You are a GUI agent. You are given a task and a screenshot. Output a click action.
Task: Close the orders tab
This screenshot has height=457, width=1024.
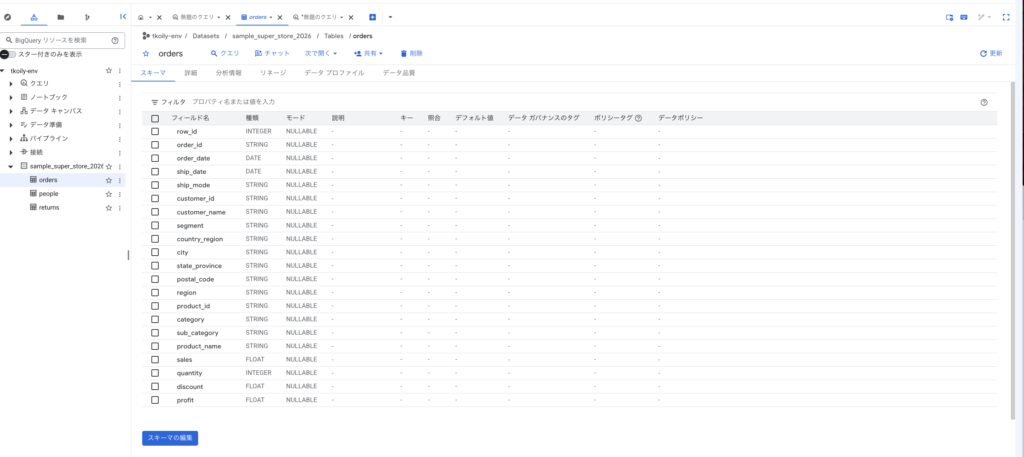280,17
